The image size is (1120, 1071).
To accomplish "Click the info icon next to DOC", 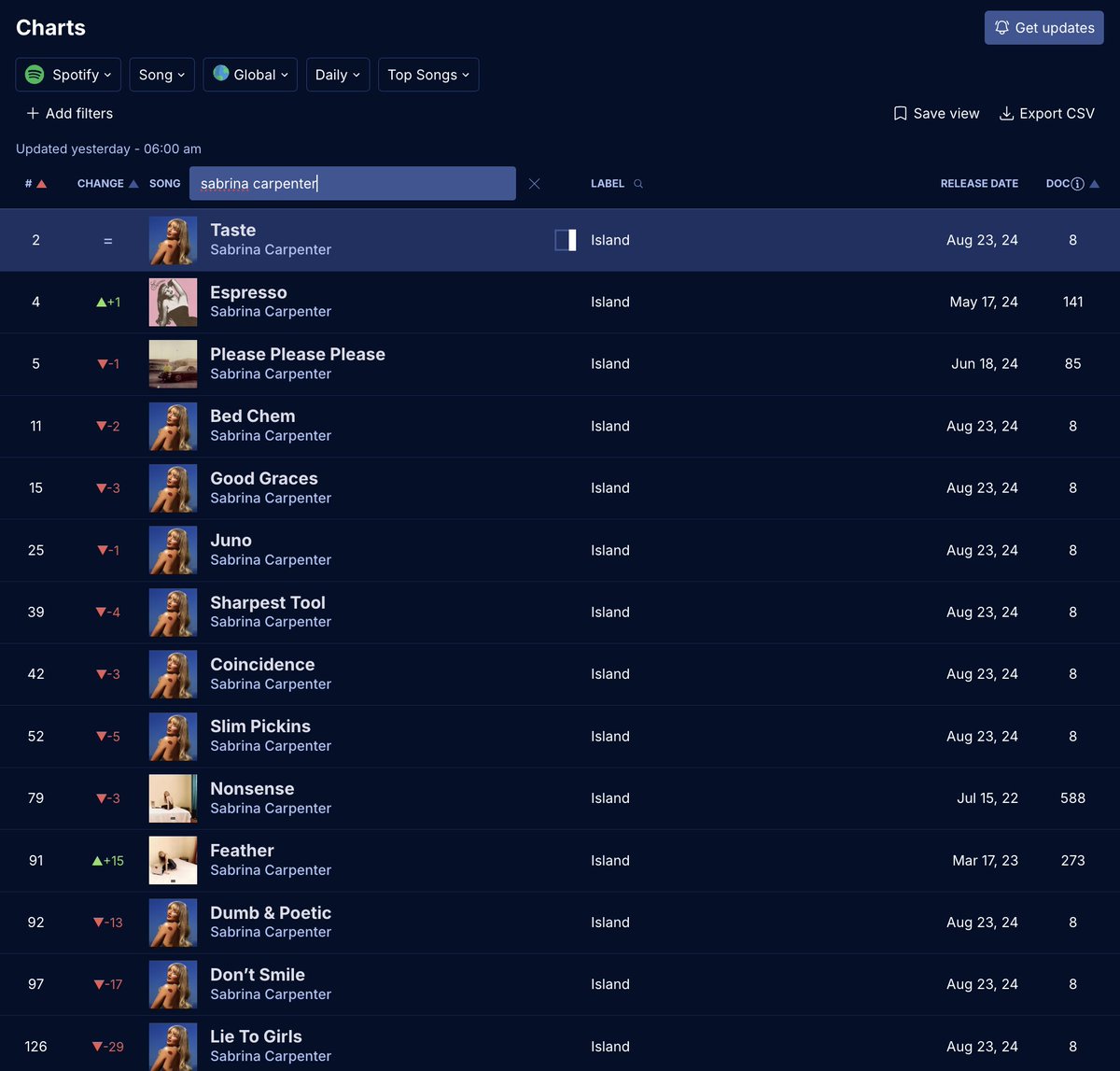I will 1078,184.
